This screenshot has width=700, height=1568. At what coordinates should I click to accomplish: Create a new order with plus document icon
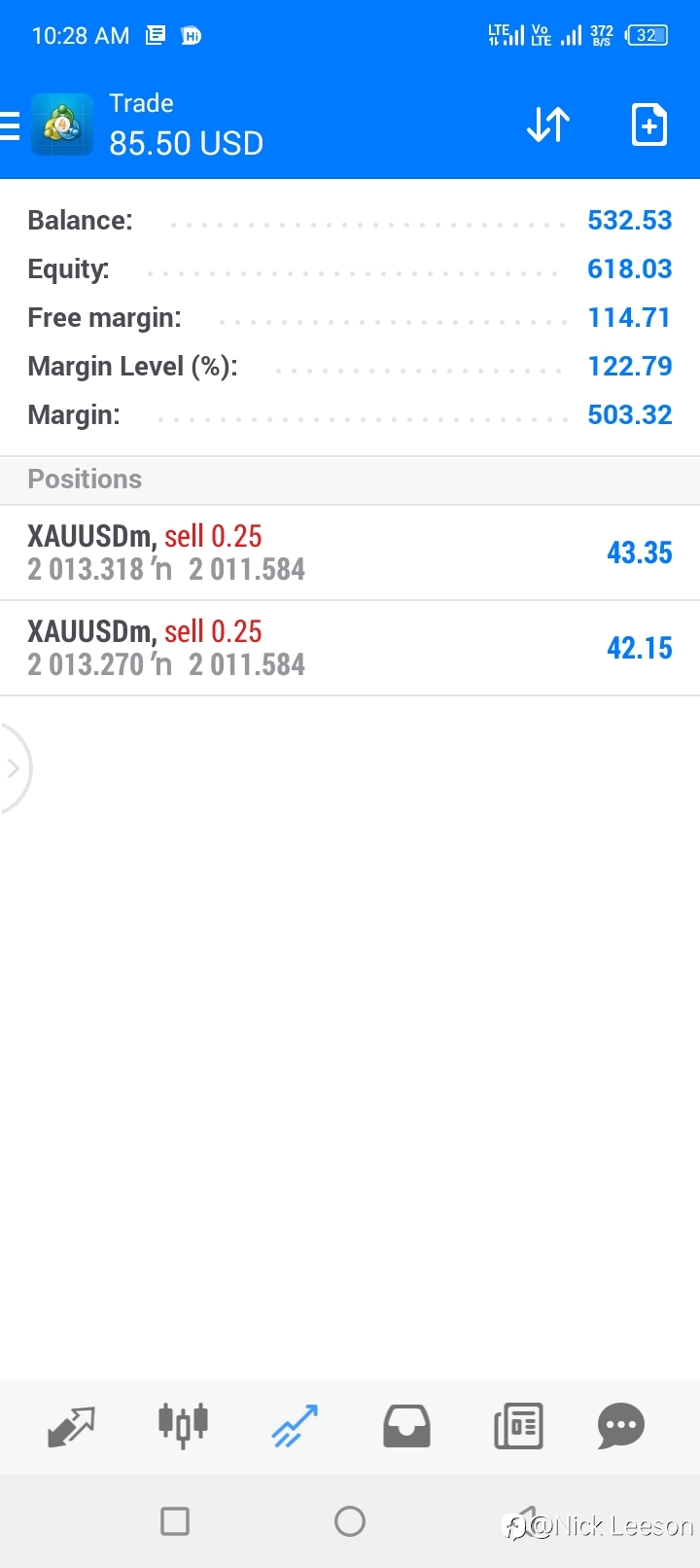[x=648, y=125]
